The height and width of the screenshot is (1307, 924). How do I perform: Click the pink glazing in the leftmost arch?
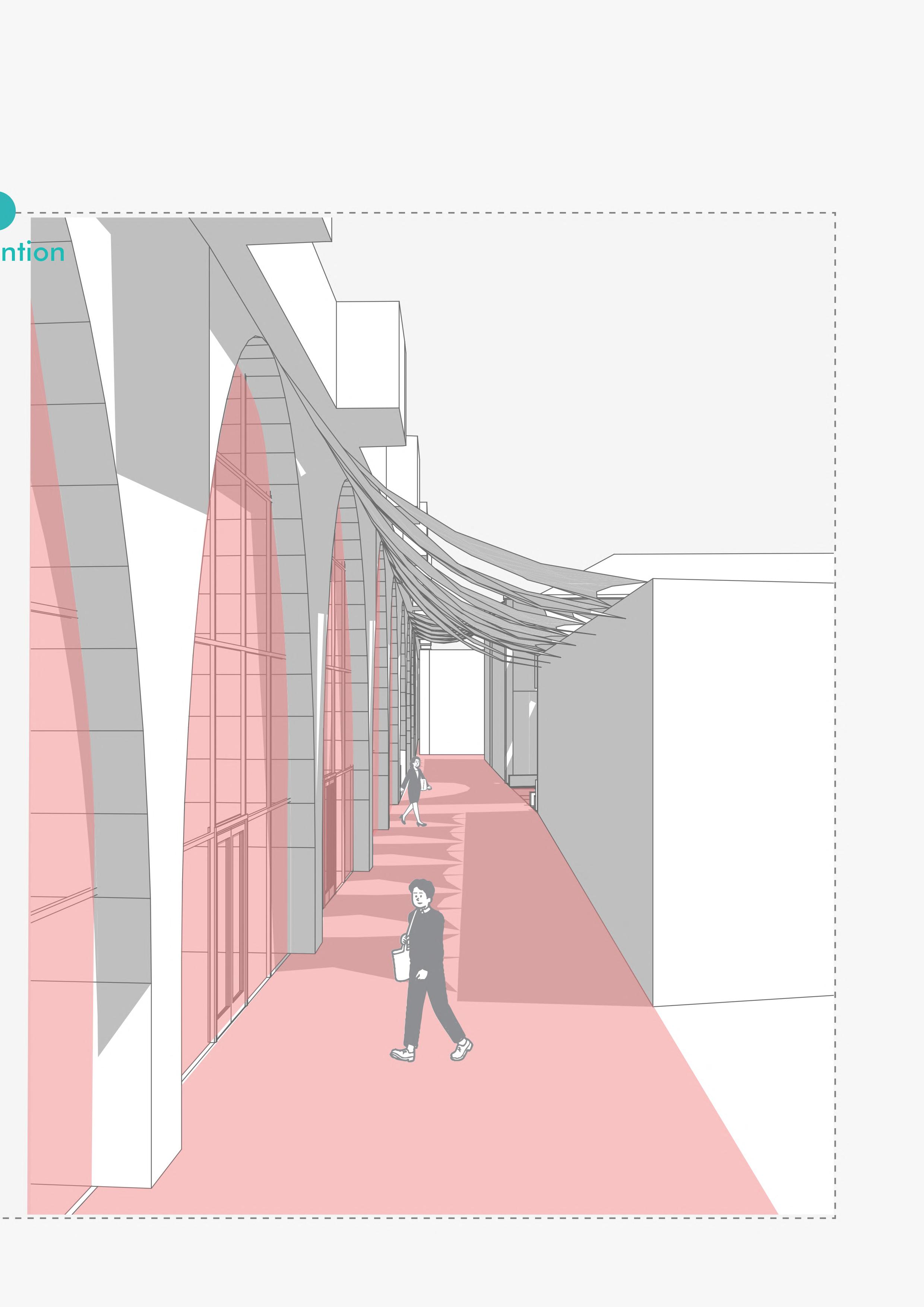point(57,740)
